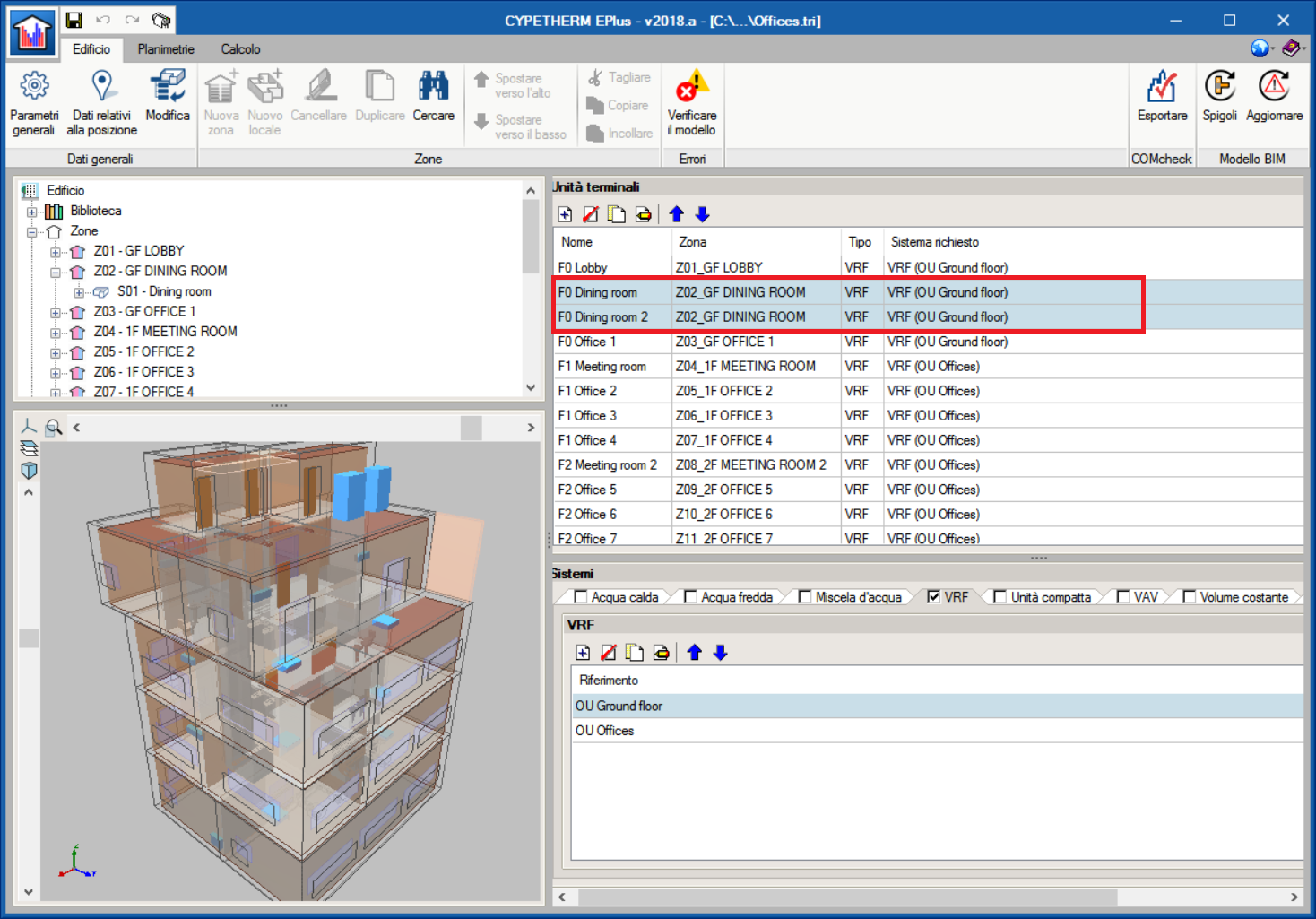The height and width of the screenshot is (919, 1316).
Task: Select OU Offices in VRF list
Action: click(938, 731)
